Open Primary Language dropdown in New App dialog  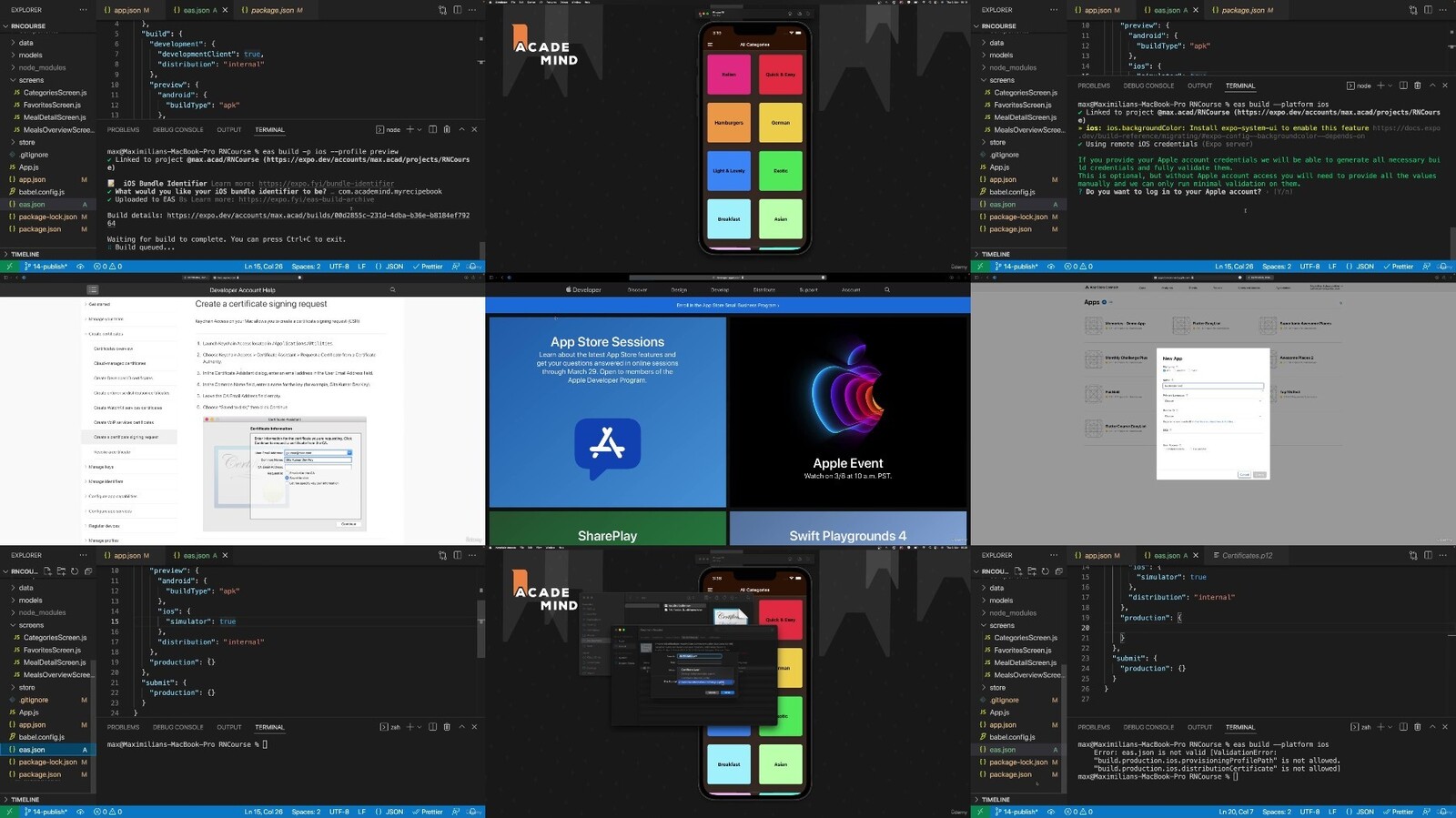coord(1212,400)
